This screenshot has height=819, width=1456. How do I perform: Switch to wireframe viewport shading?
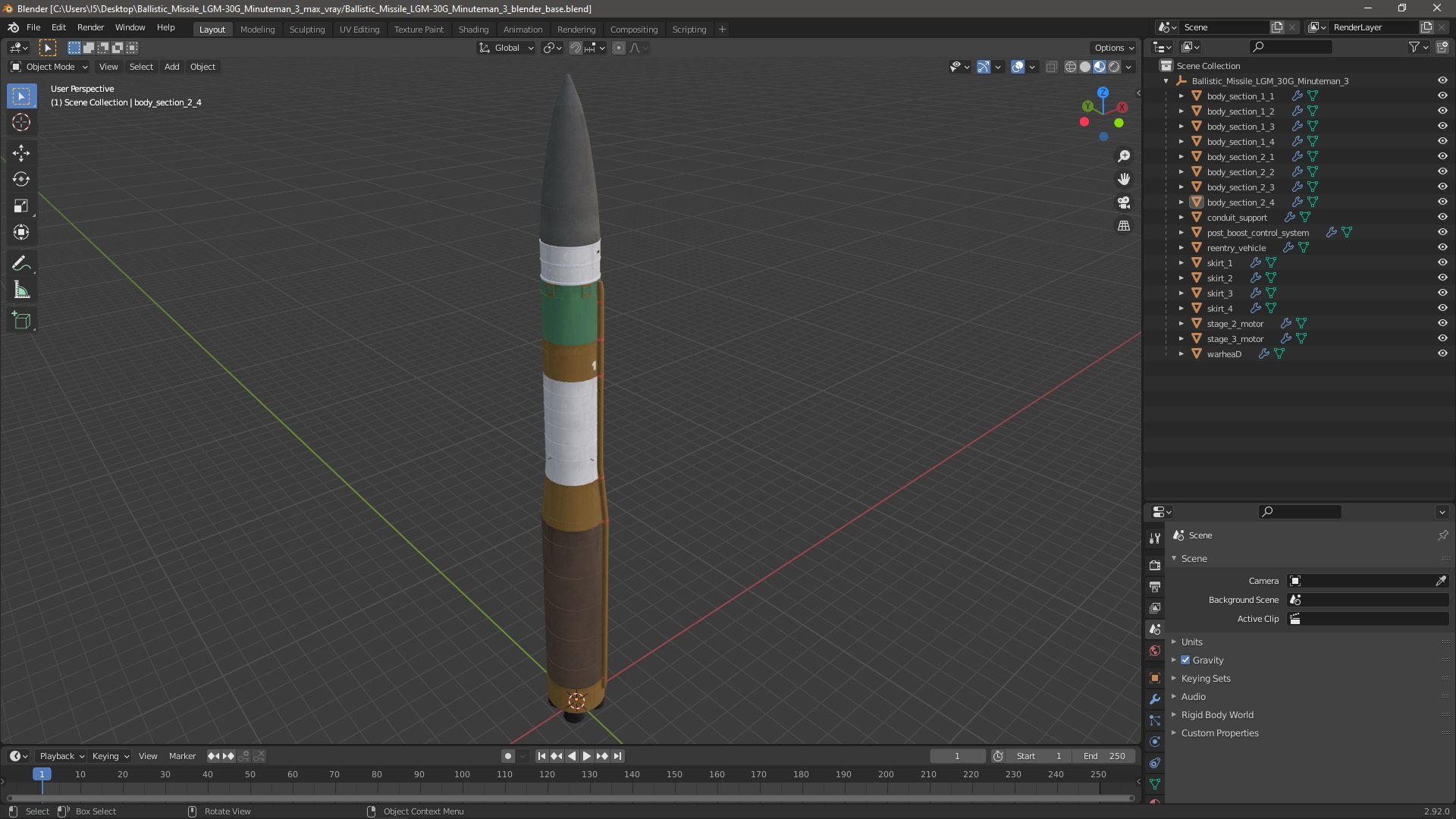click(1070, 67)
